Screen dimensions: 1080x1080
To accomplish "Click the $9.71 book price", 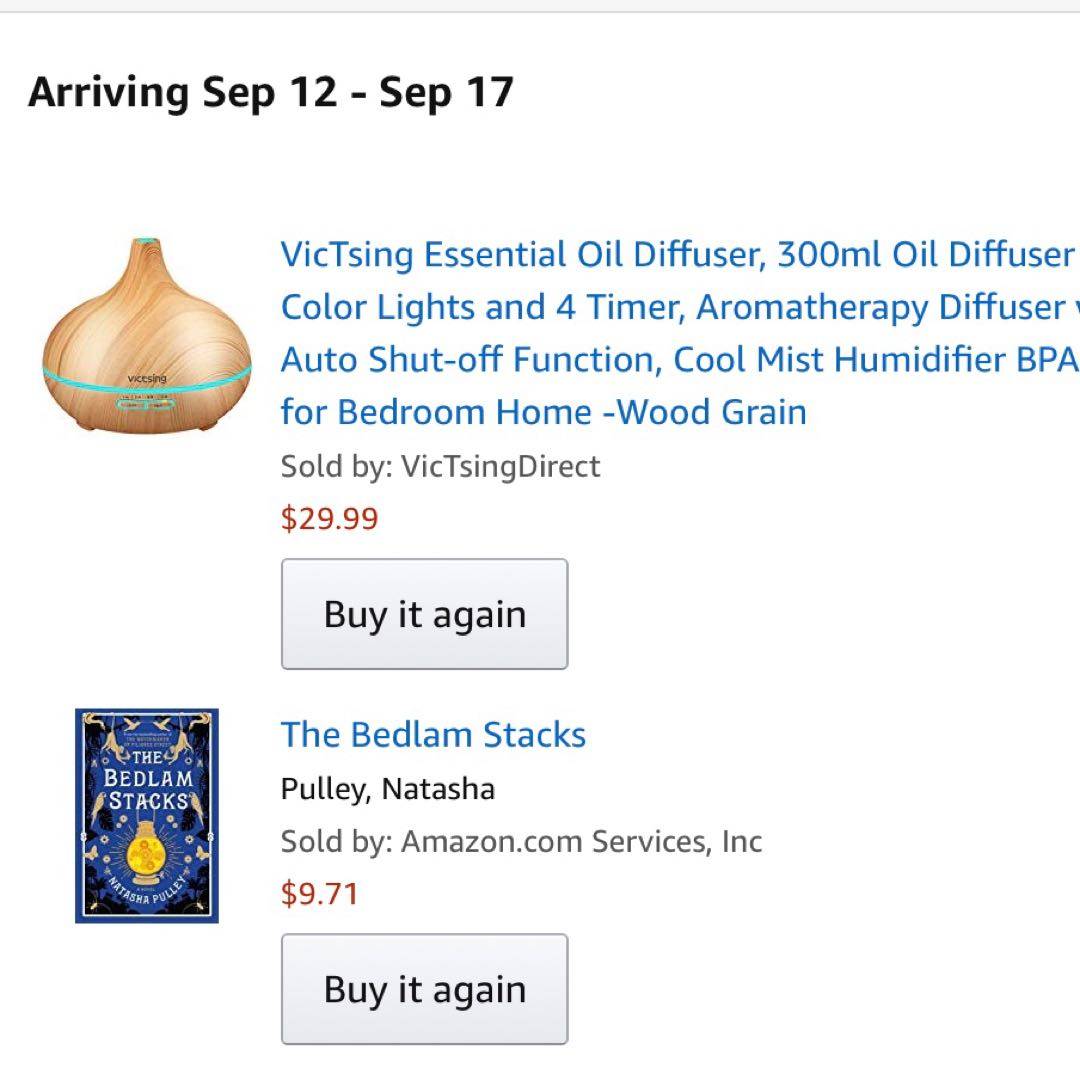I will [x=319, y=893].
